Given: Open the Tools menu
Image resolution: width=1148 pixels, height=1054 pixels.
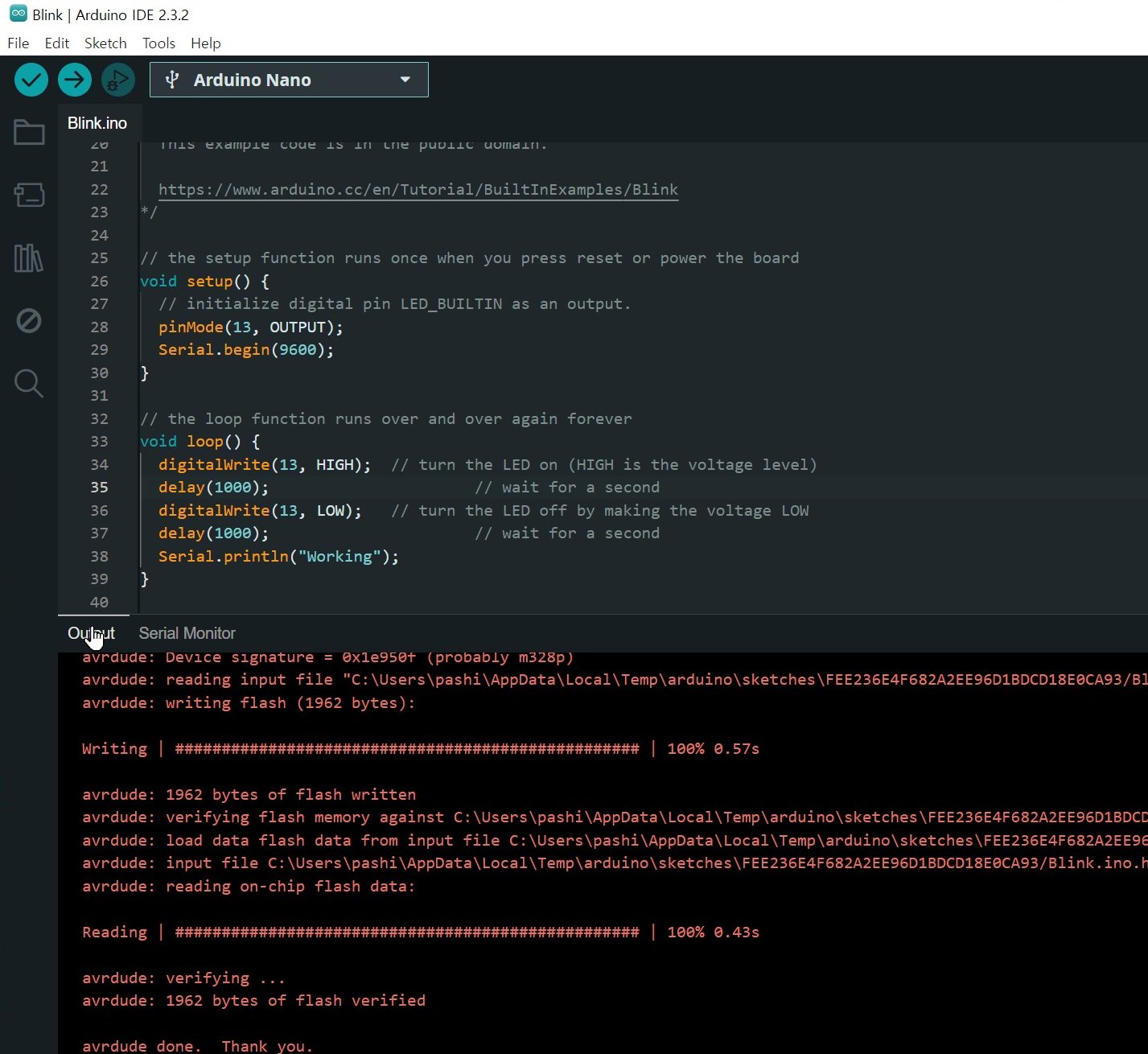Looking at the screenshot, I should tap(158, 43).
